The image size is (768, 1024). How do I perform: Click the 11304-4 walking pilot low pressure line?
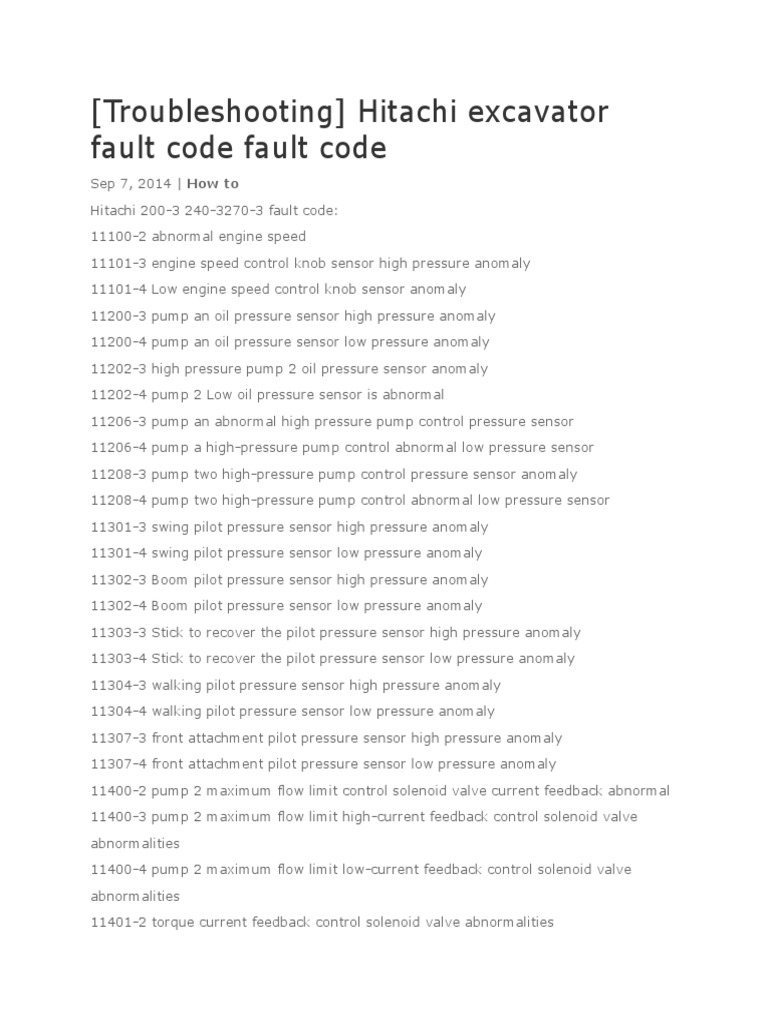pyautogui.click(x=292, y=711)
